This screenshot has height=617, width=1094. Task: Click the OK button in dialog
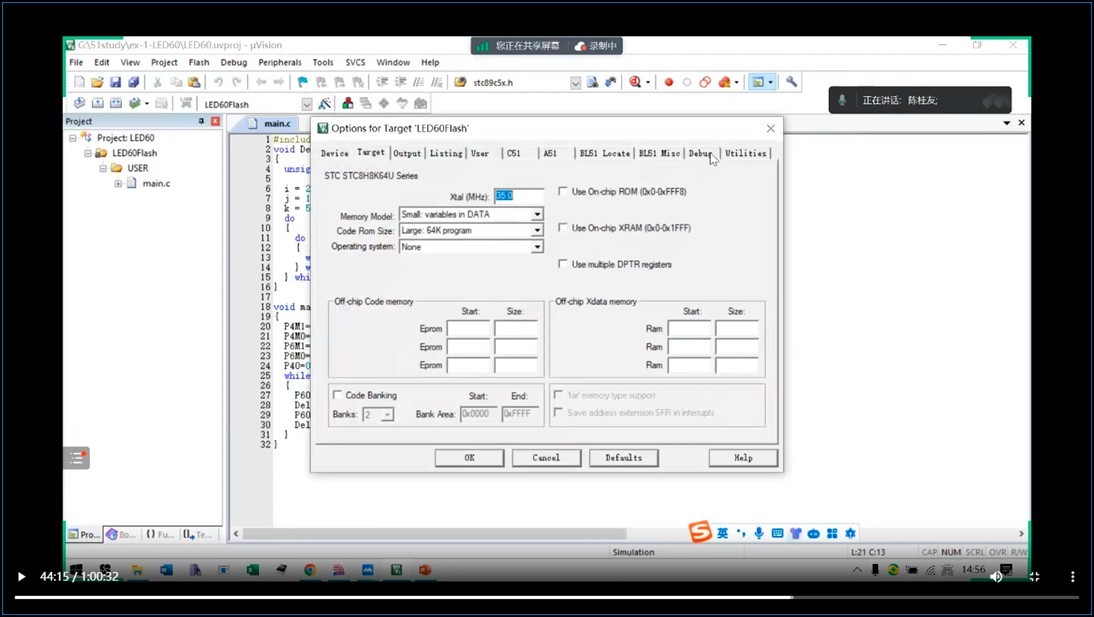(469, 458)
